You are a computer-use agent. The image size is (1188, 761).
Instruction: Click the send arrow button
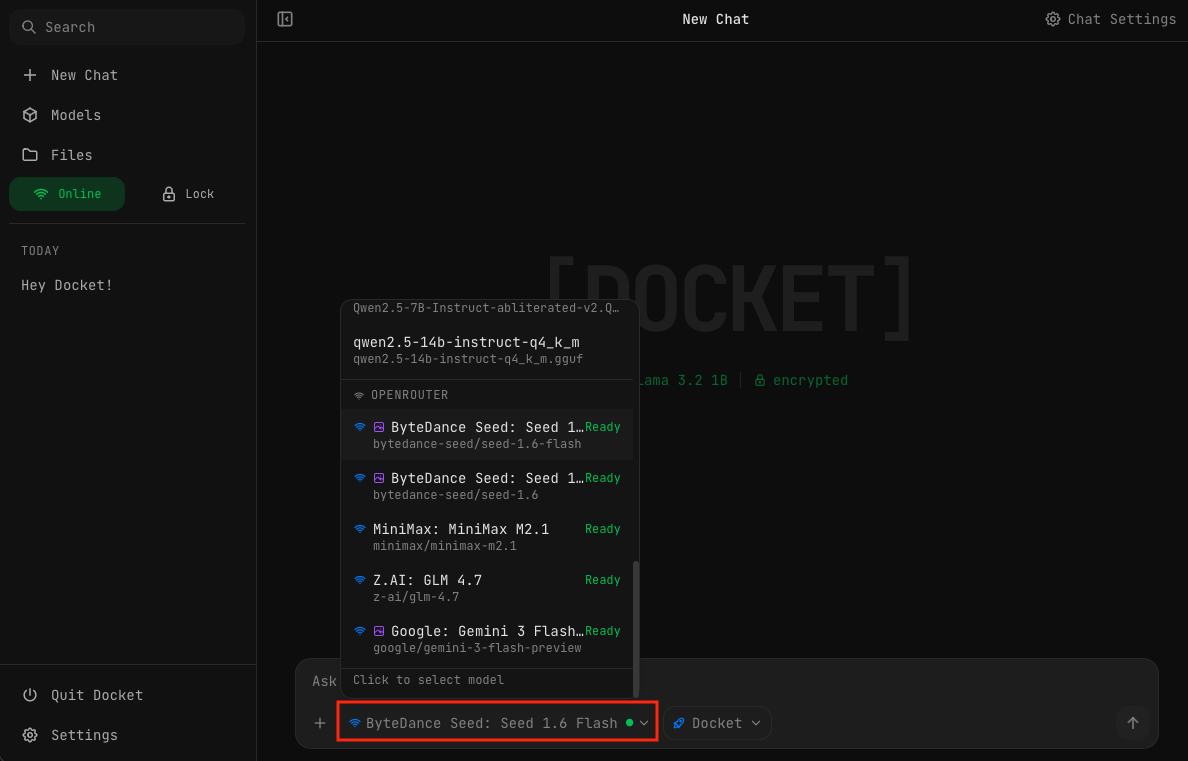click(x=1132, y=723)
